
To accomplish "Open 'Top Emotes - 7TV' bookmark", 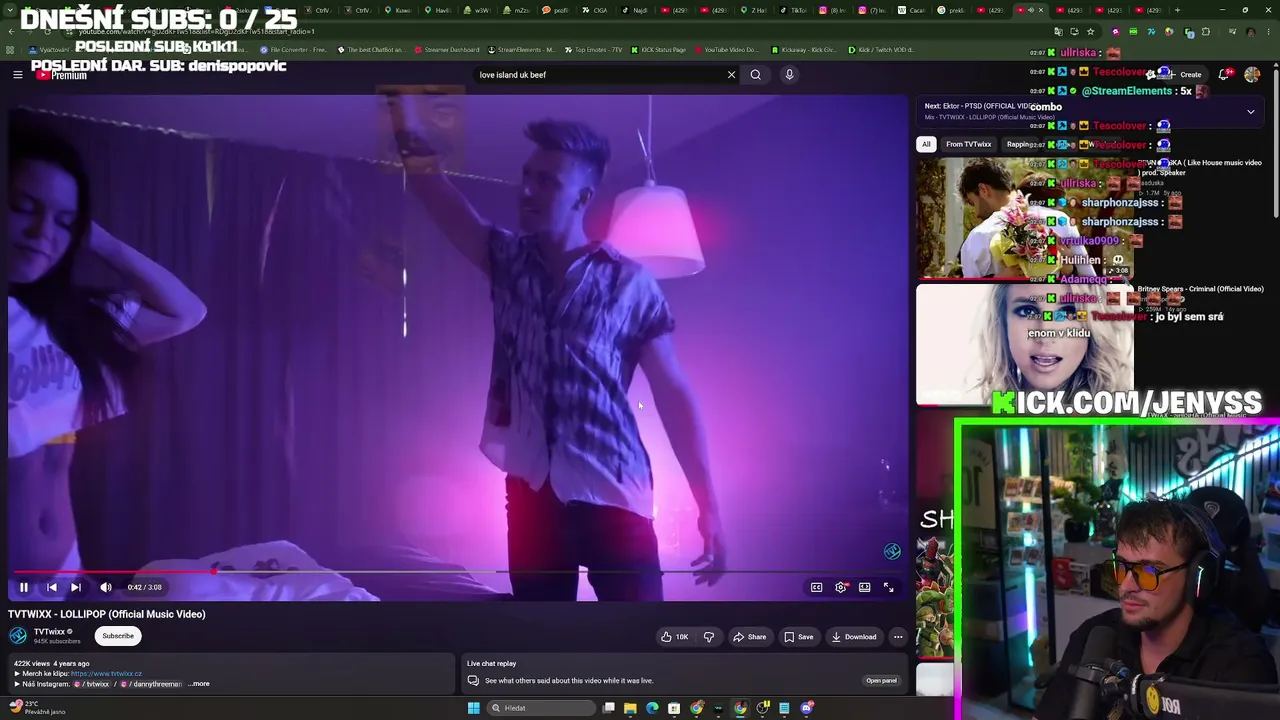I will 594,49.
